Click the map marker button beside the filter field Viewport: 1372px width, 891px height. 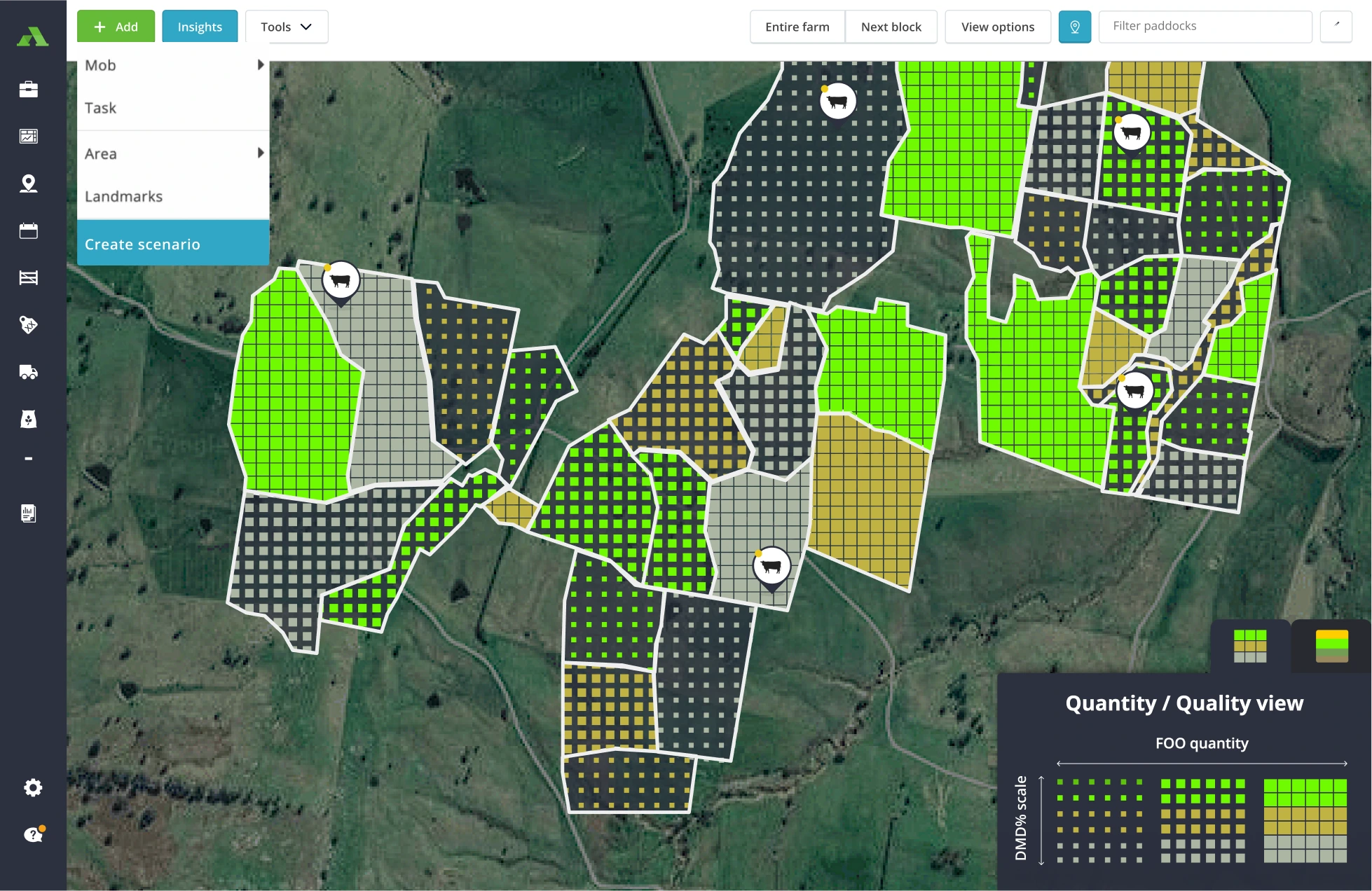pos(1074,27)
